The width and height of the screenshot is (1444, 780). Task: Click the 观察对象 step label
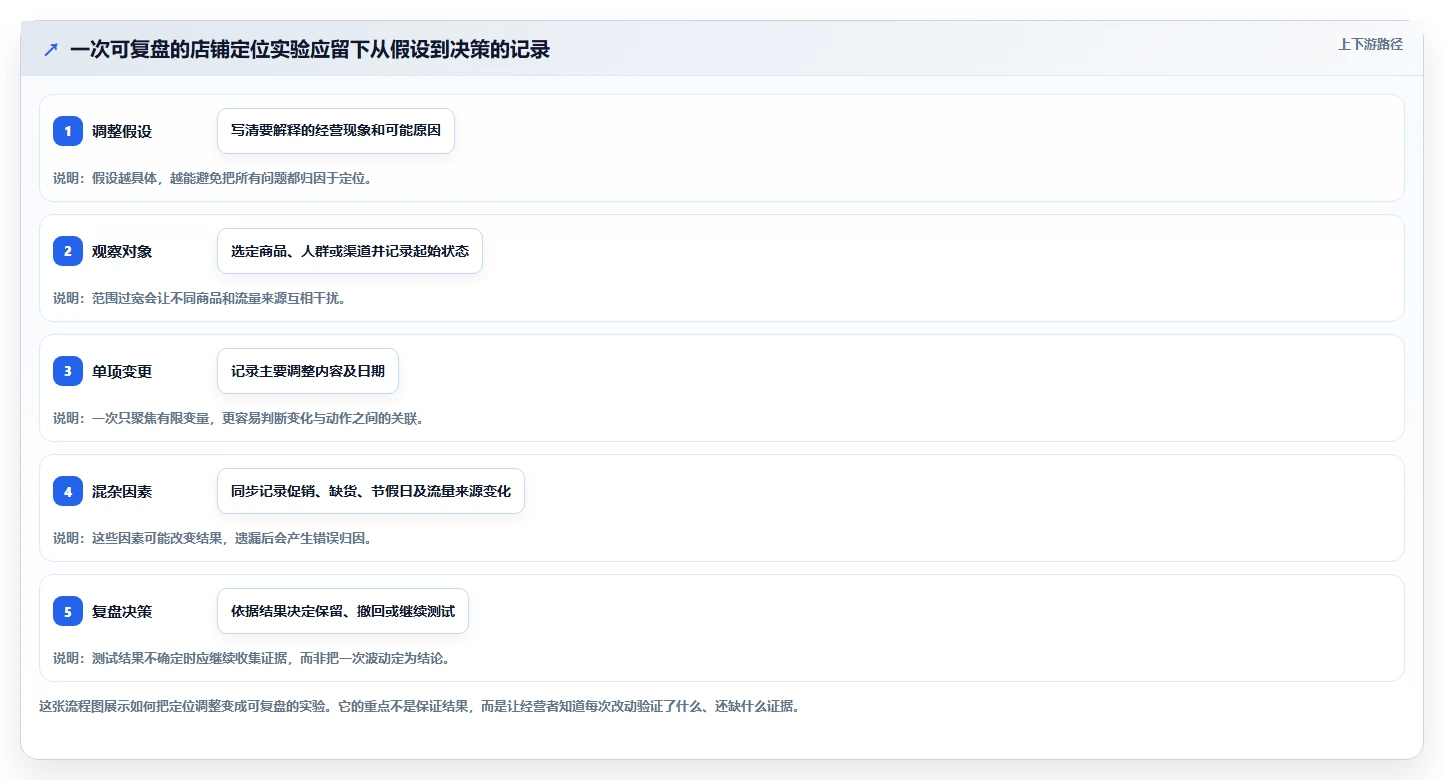122,251
